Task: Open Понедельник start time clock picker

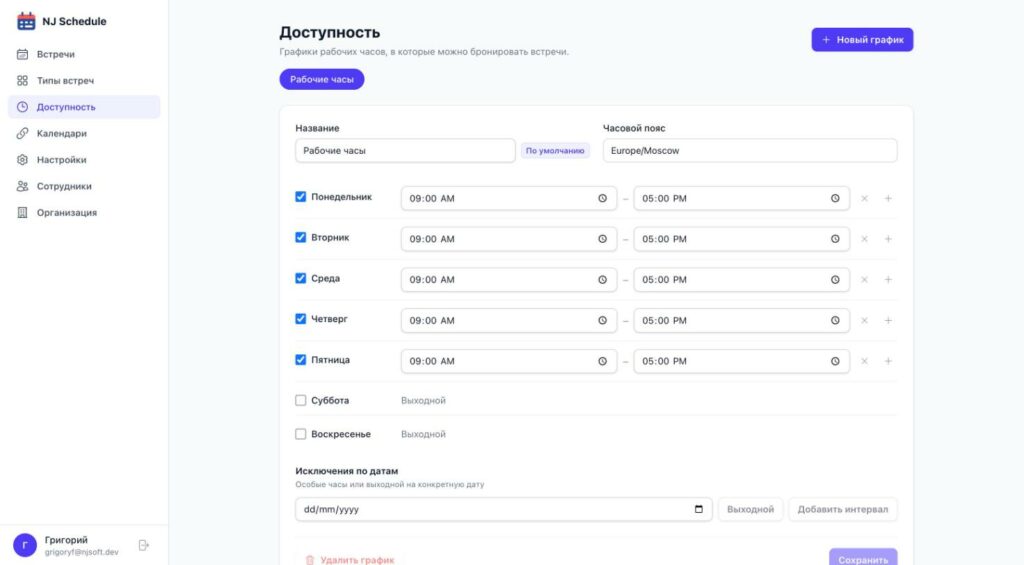Action: coord(602,199)
